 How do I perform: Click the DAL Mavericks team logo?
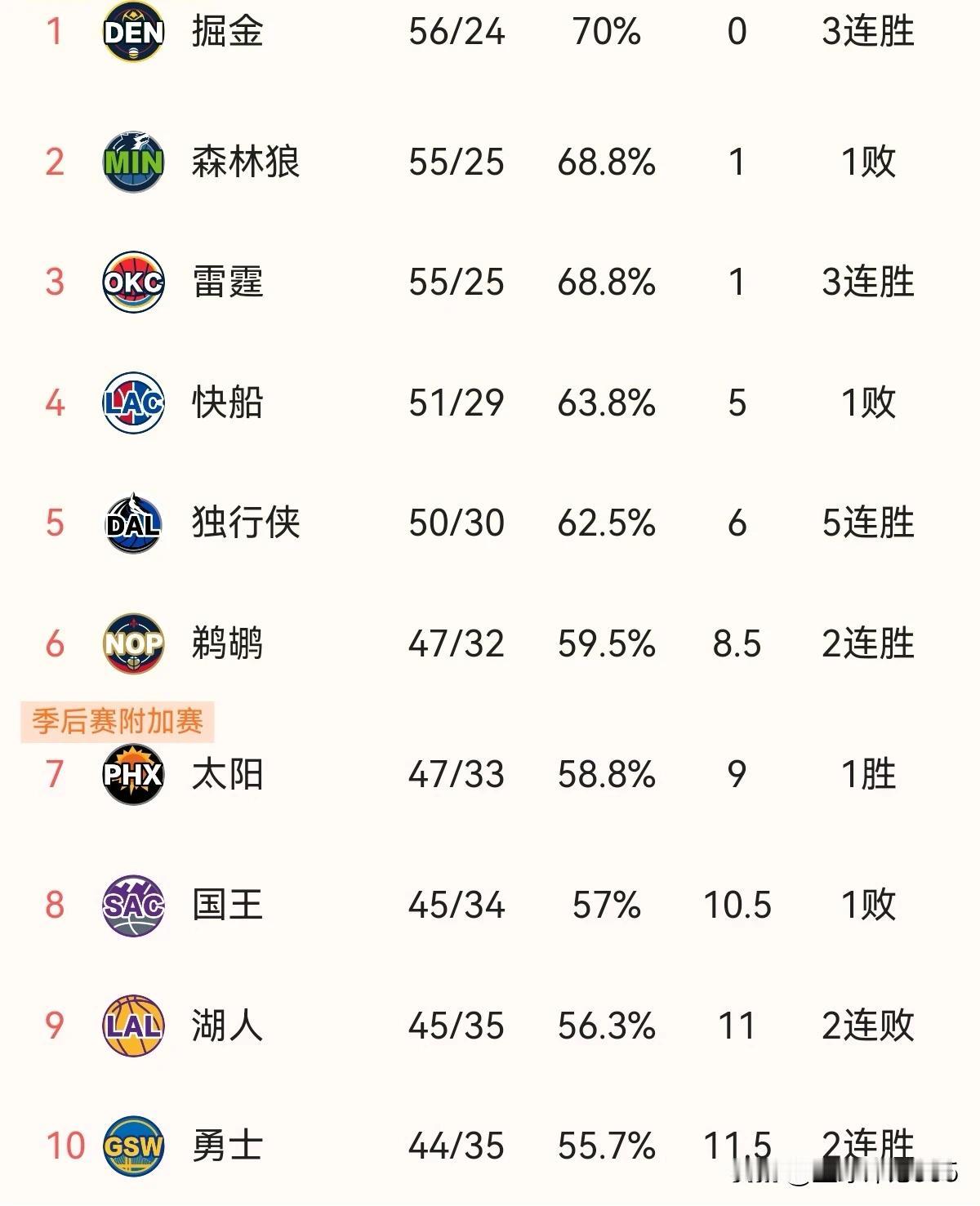pos(134,523)
